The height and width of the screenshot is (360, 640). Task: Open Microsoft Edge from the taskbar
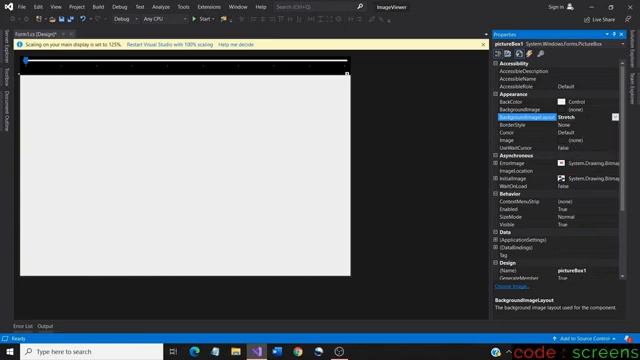click(x=195, y=351)
